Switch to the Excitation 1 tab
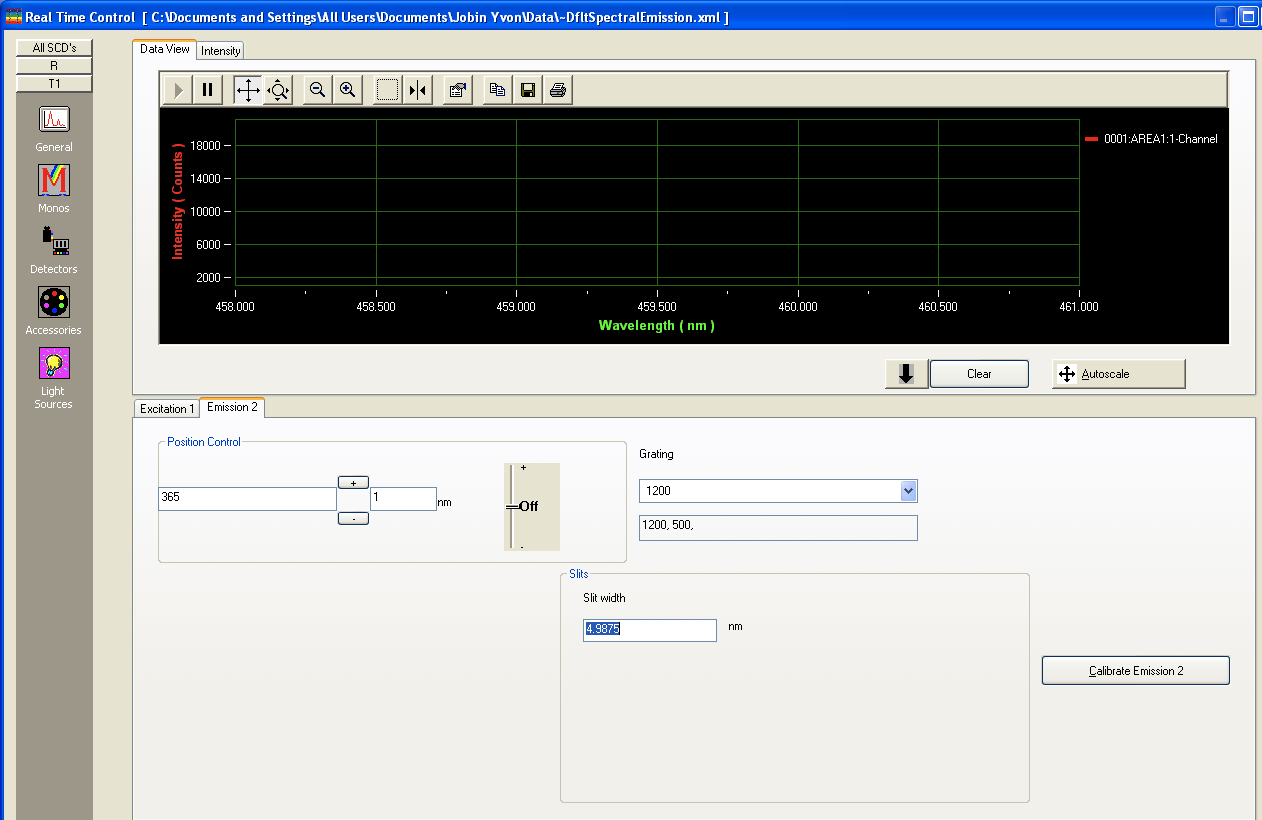The width and height of the screenshot is (1262, 820). click(x=167, y=408)
